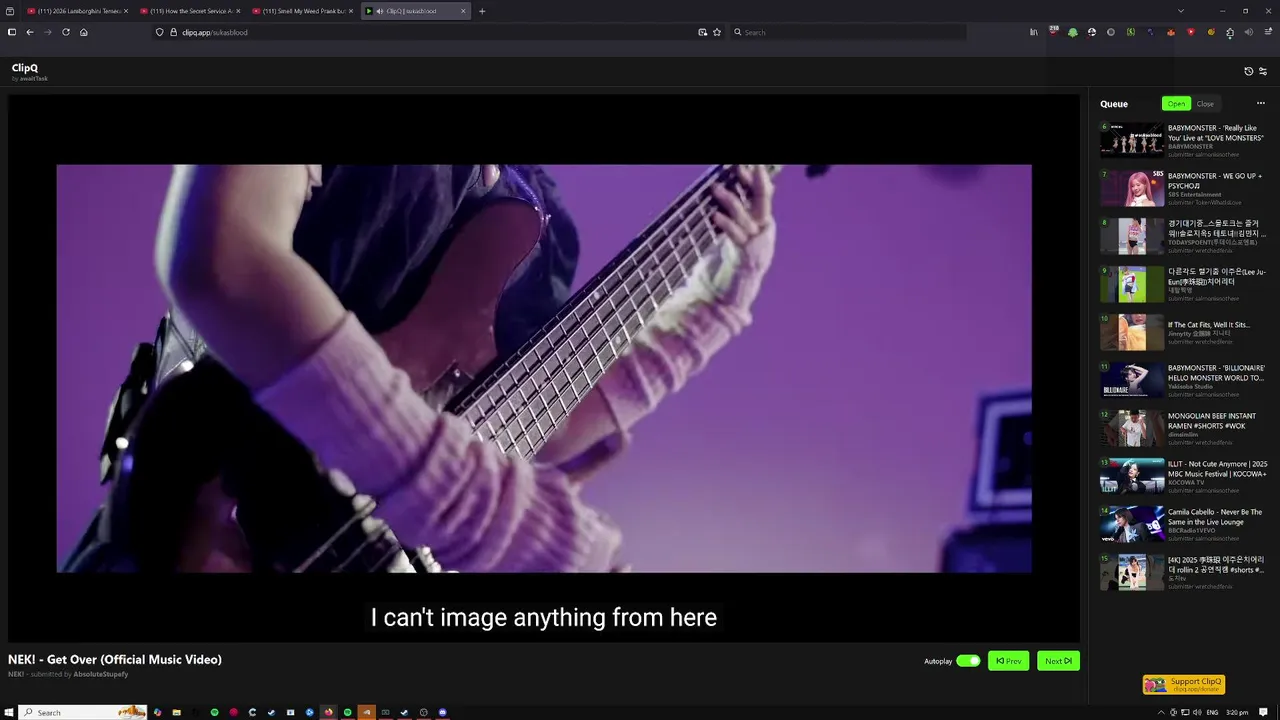
Task: Click the tracking protection shield icon
Action: [x=159, y=32]
